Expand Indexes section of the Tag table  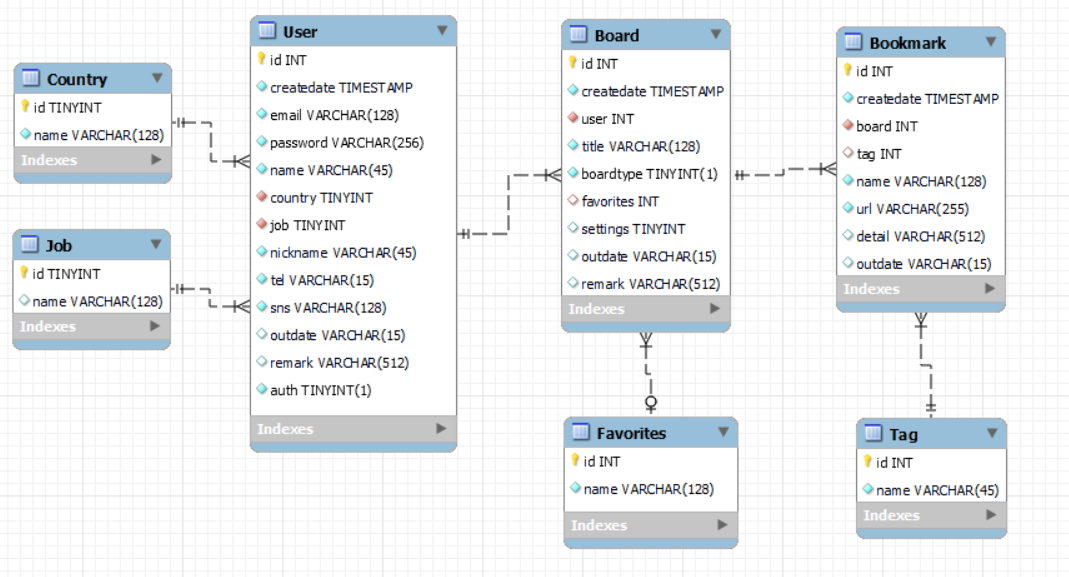click(991, 515)
